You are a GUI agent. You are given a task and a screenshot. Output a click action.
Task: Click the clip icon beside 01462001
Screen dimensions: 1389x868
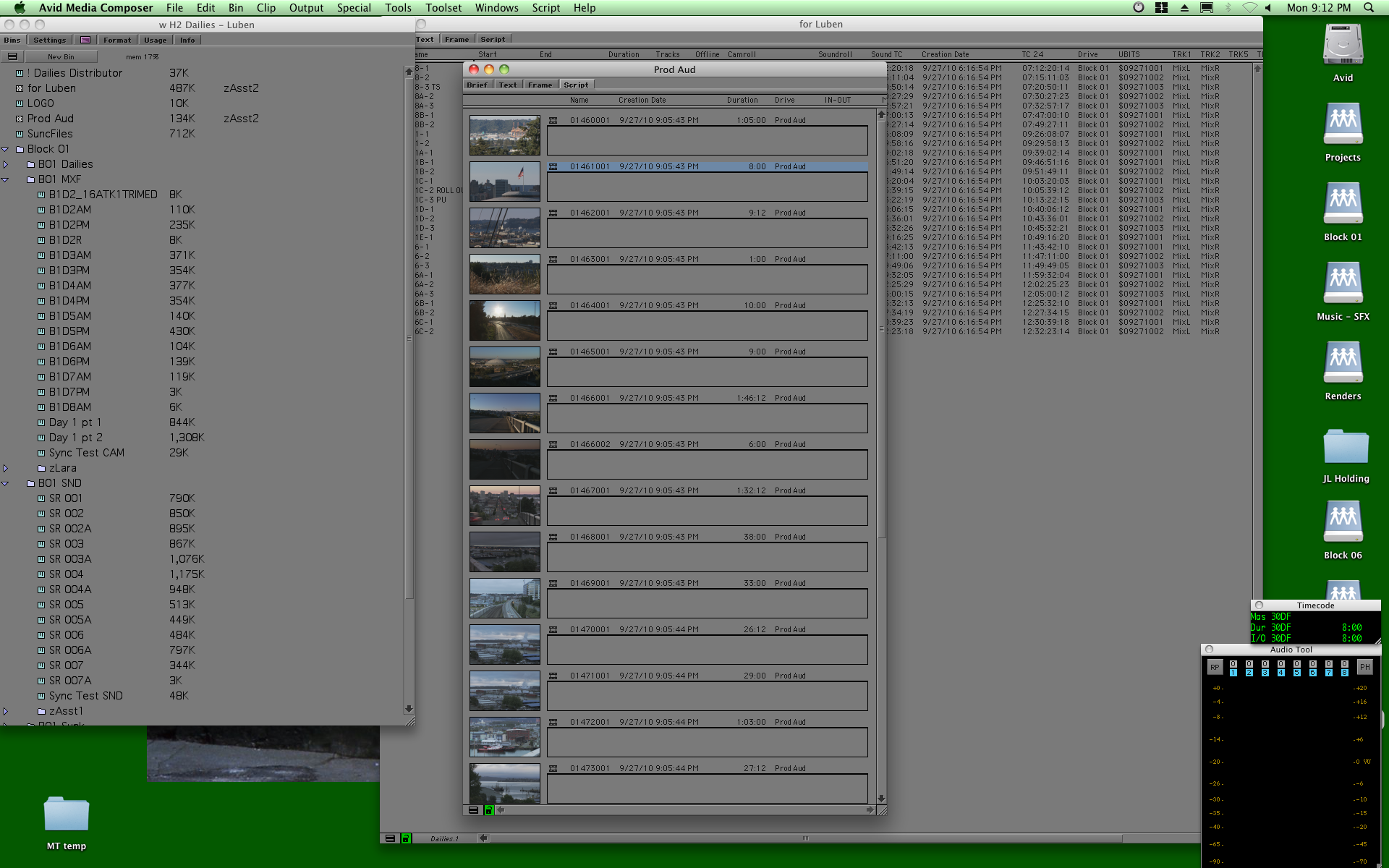tap(553, 213)
